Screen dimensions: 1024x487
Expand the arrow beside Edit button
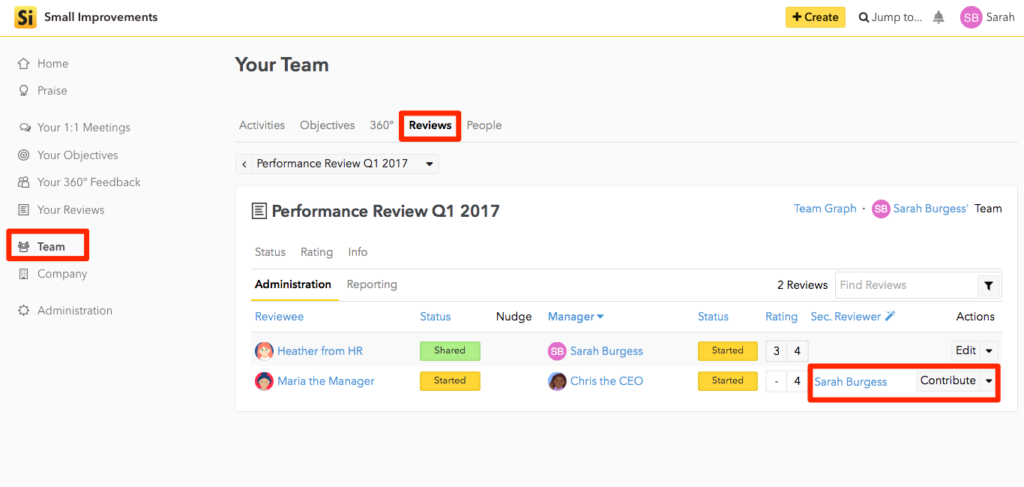click(989, 351)
